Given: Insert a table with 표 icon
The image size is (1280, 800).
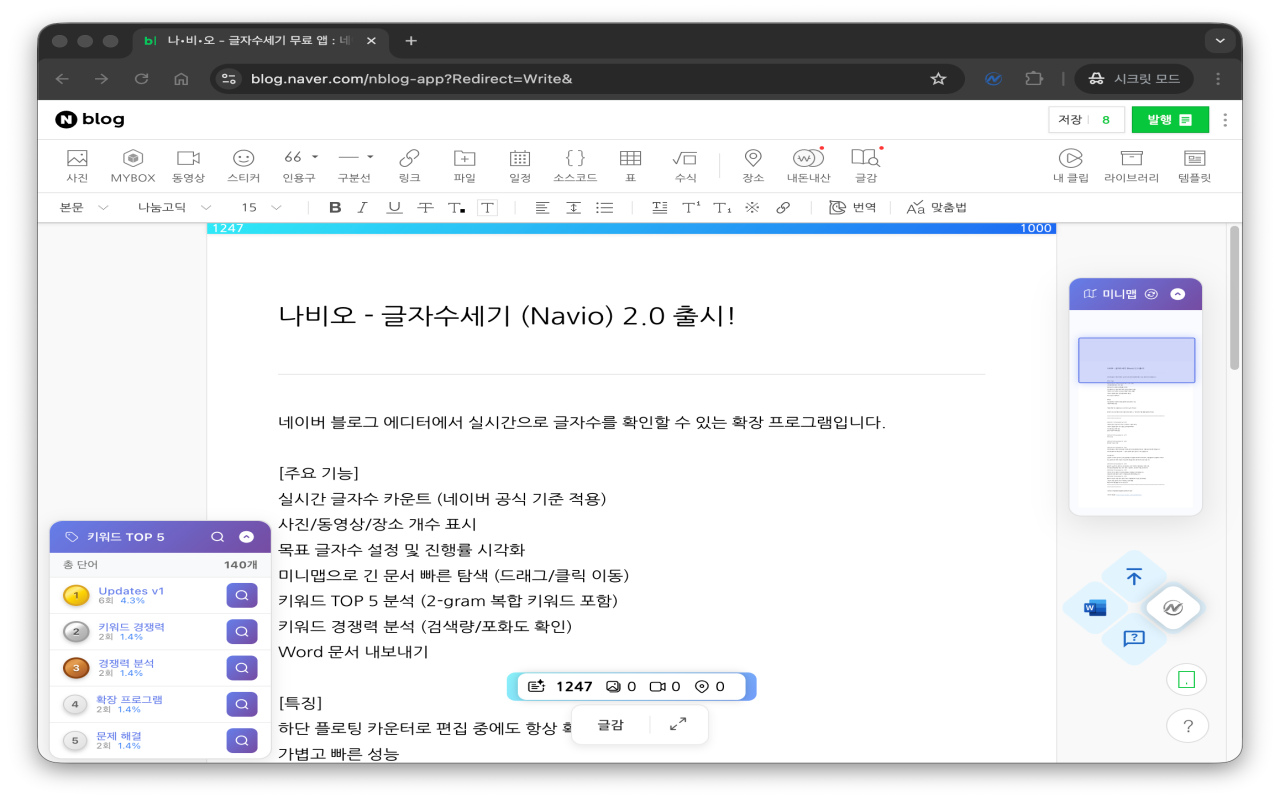Looking at the screenshot, I should [630, 165].
